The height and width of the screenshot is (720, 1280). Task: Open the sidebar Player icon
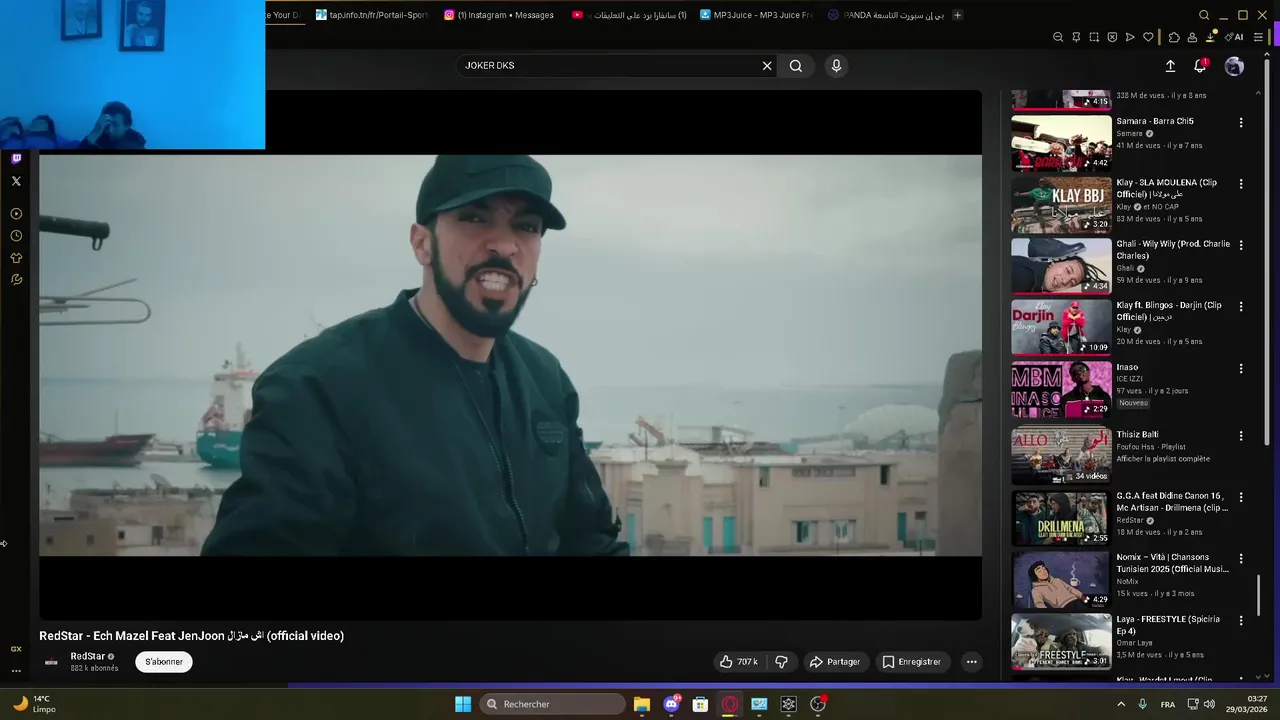[x=16, y=213]
